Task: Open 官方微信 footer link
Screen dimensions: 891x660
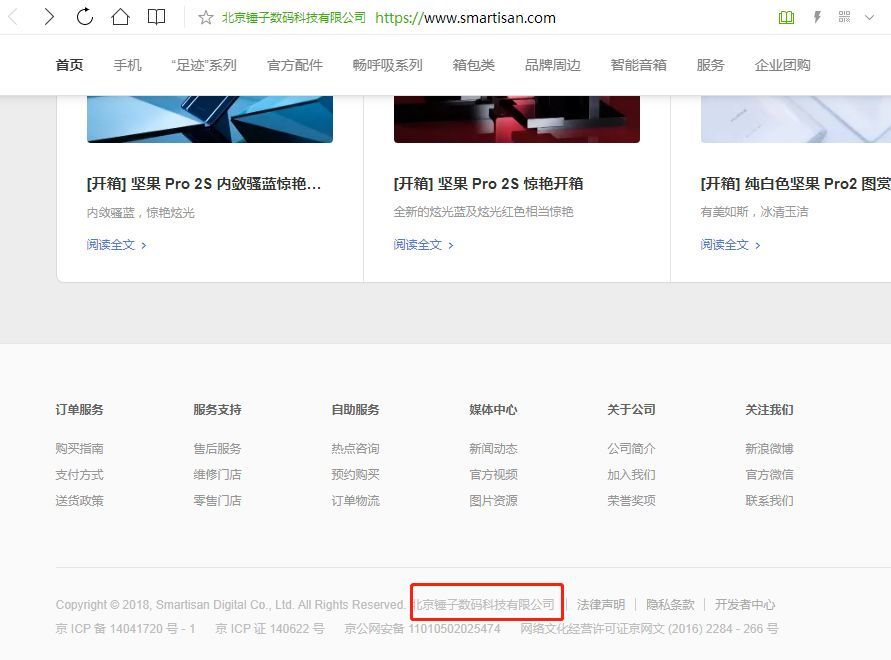Action: pos(769,475)
